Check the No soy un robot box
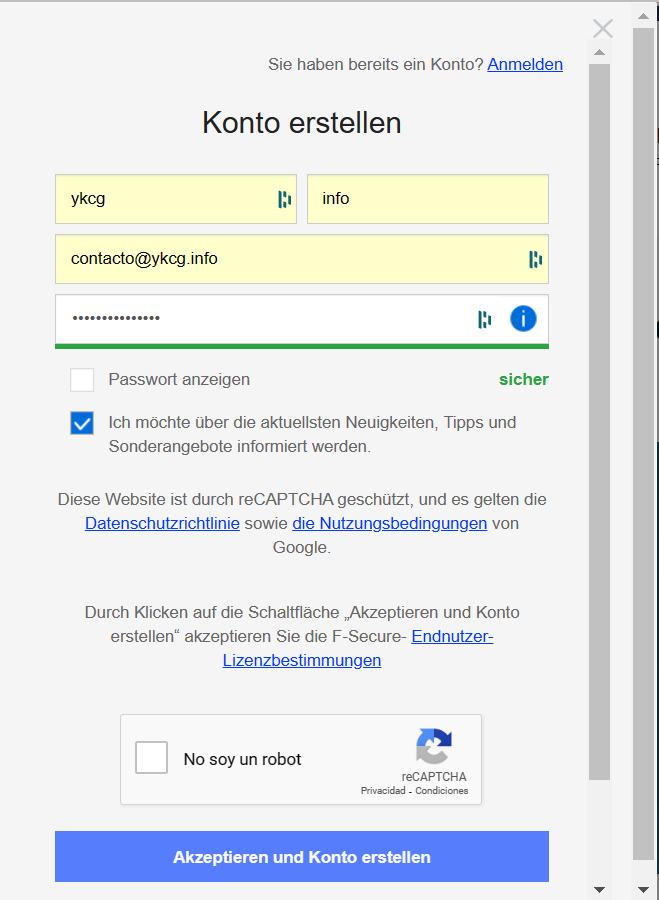The width and height of the screenshot is (659, 900). pyautogui.click(x=152, y=757)
